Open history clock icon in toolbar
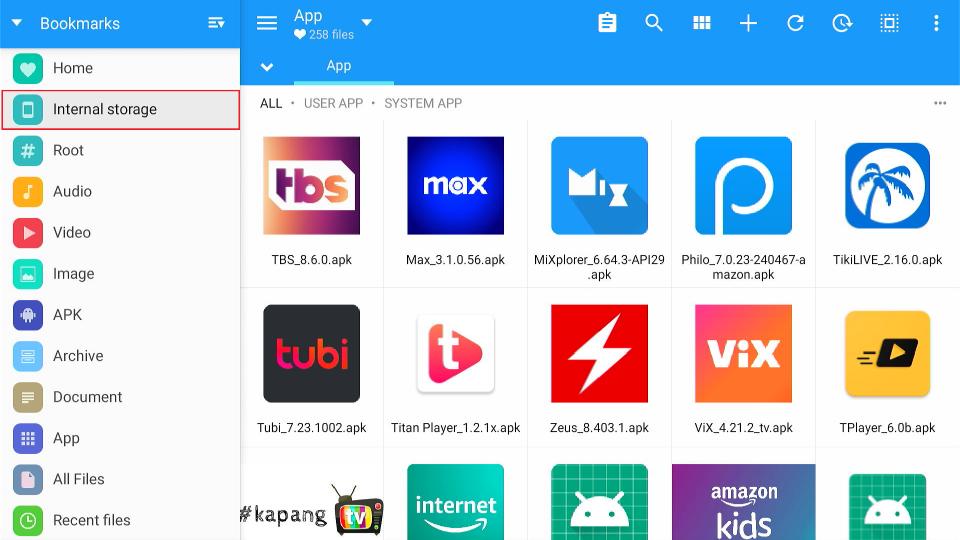Viewport: 960px width, 540px height. tap(842, 23)
